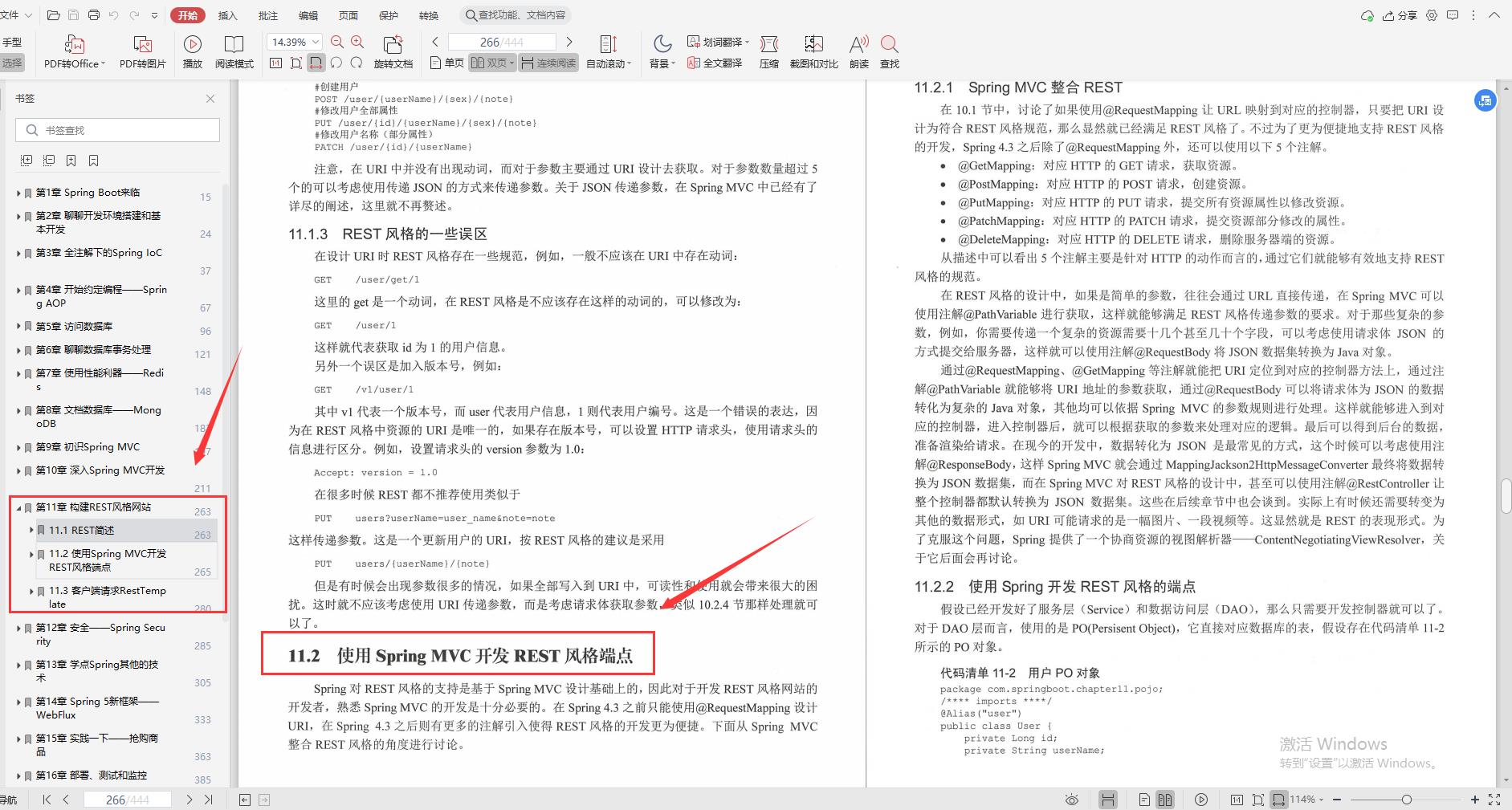Click status bar zoom plus button
The width and height of the screenshot is (1512, 810).
click(x=1475, y=800)
